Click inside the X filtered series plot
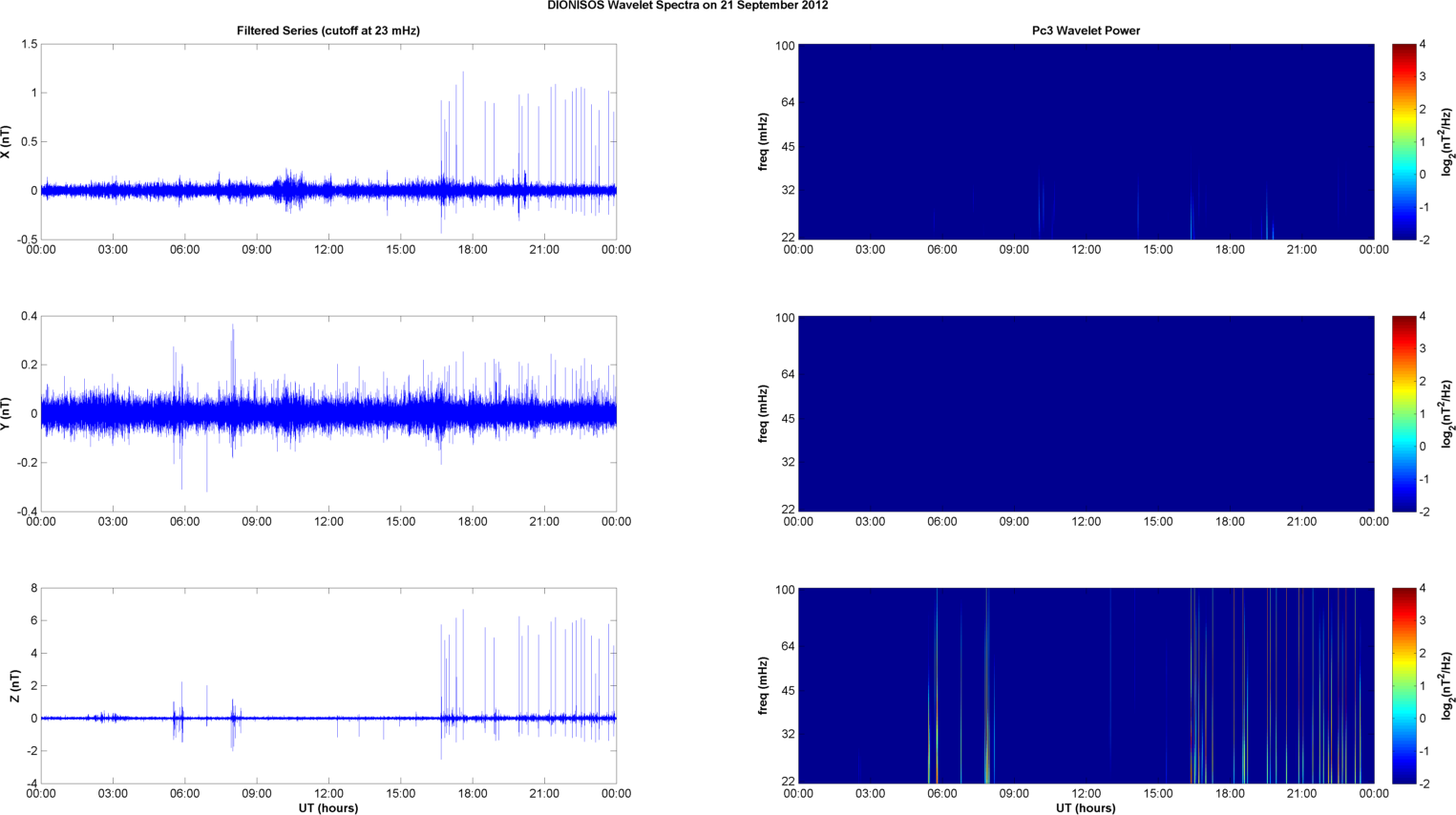The height and width of the screenshot is (815, 1456). 328,141
